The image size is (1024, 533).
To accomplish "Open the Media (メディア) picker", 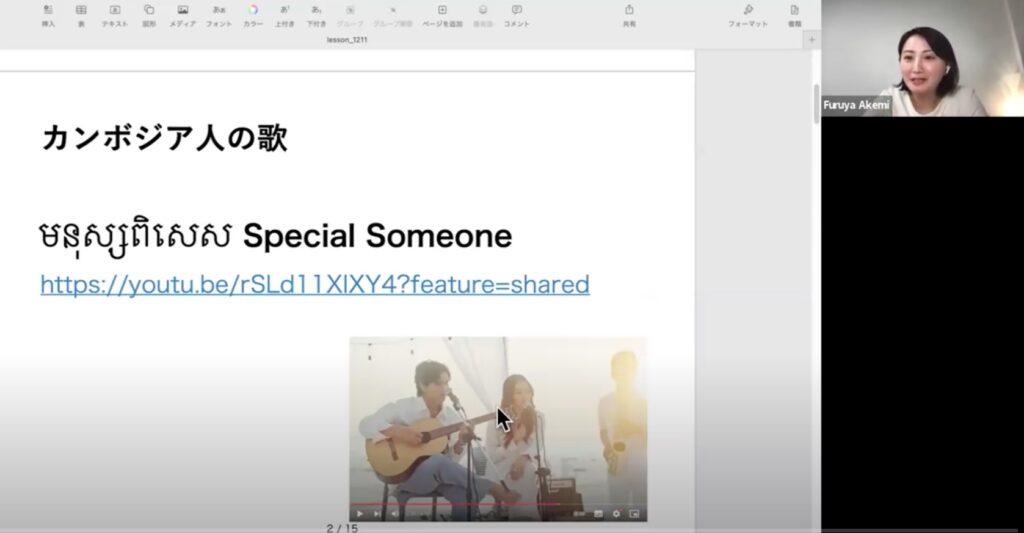I will [x=183, y=14].
